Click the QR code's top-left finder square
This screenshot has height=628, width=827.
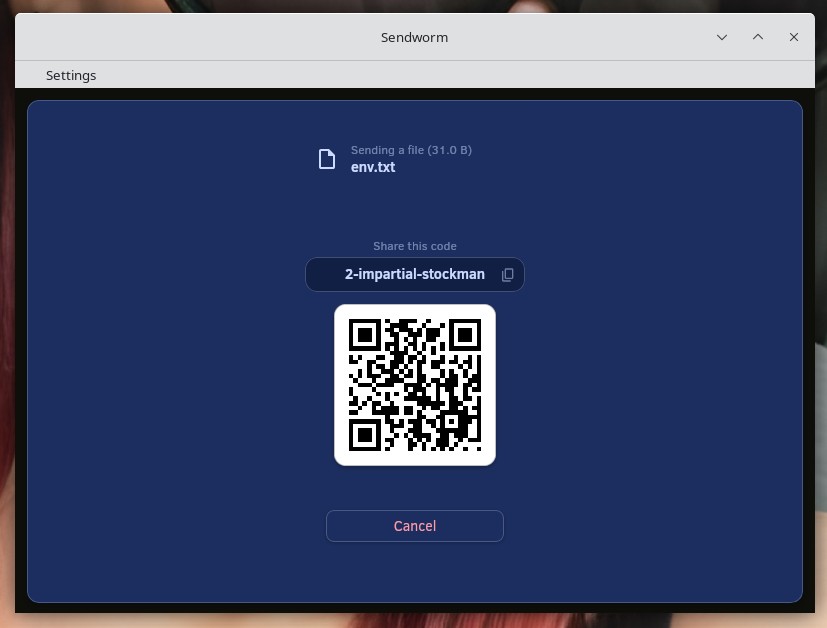[364, 335]
